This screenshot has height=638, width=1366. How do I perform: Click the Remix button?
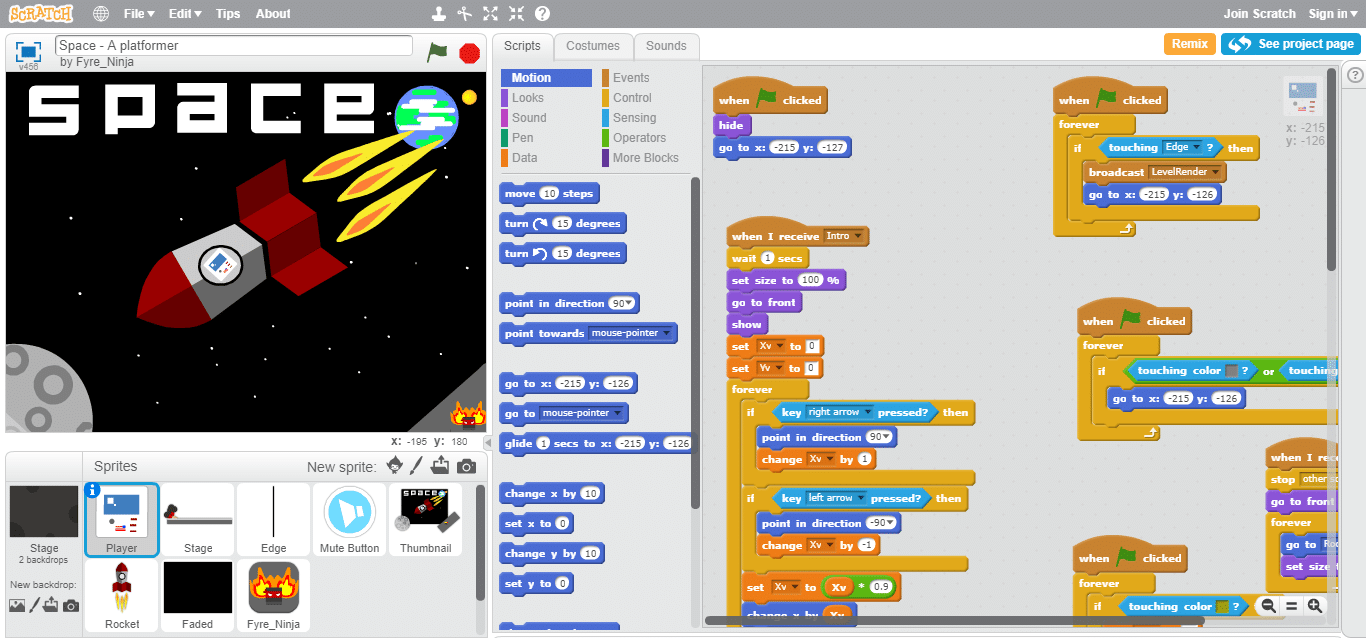tap(1190, 44)
